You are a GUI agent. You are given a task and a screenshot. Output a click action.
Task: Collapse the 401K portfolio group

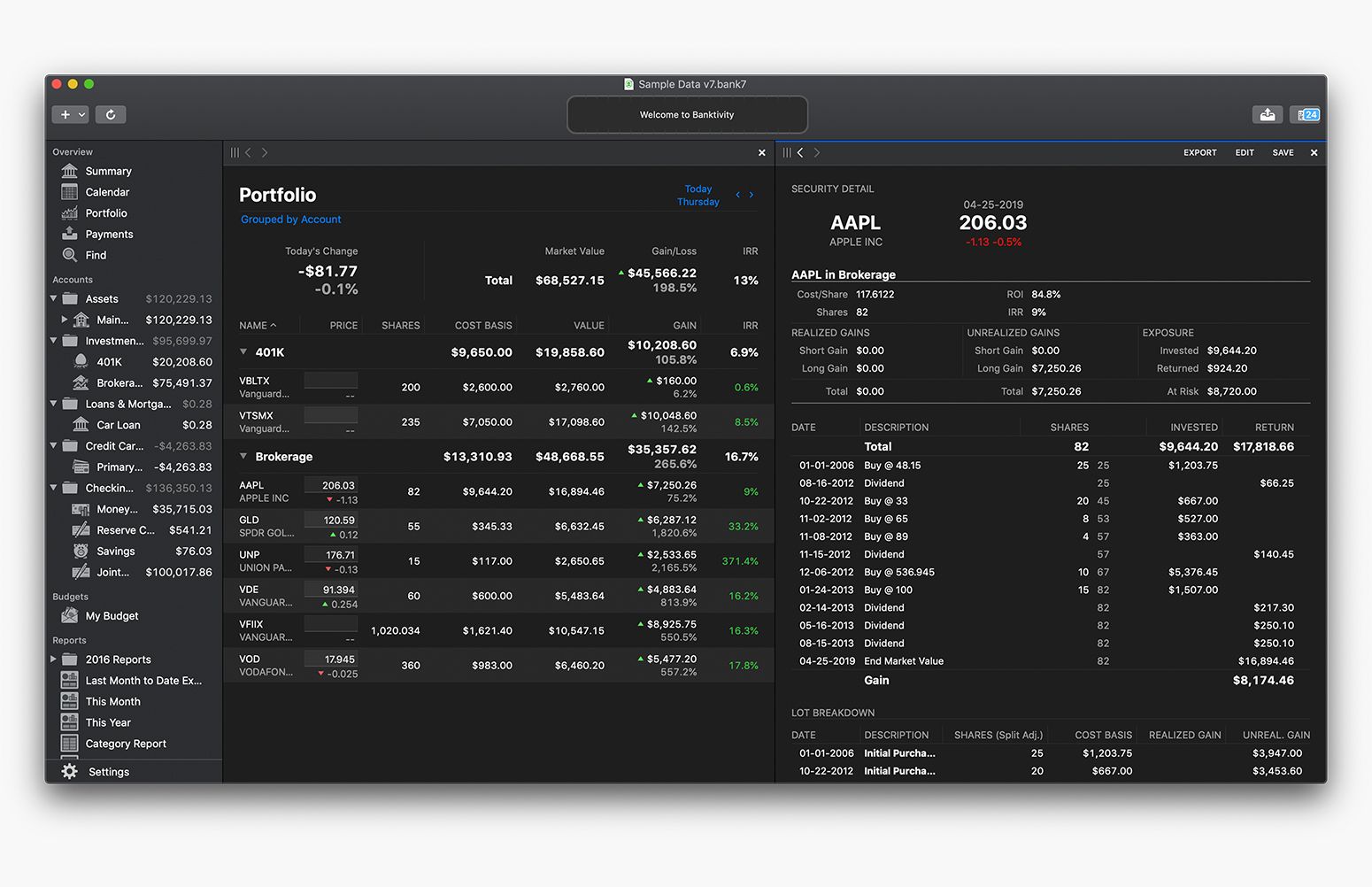point(243,352)
